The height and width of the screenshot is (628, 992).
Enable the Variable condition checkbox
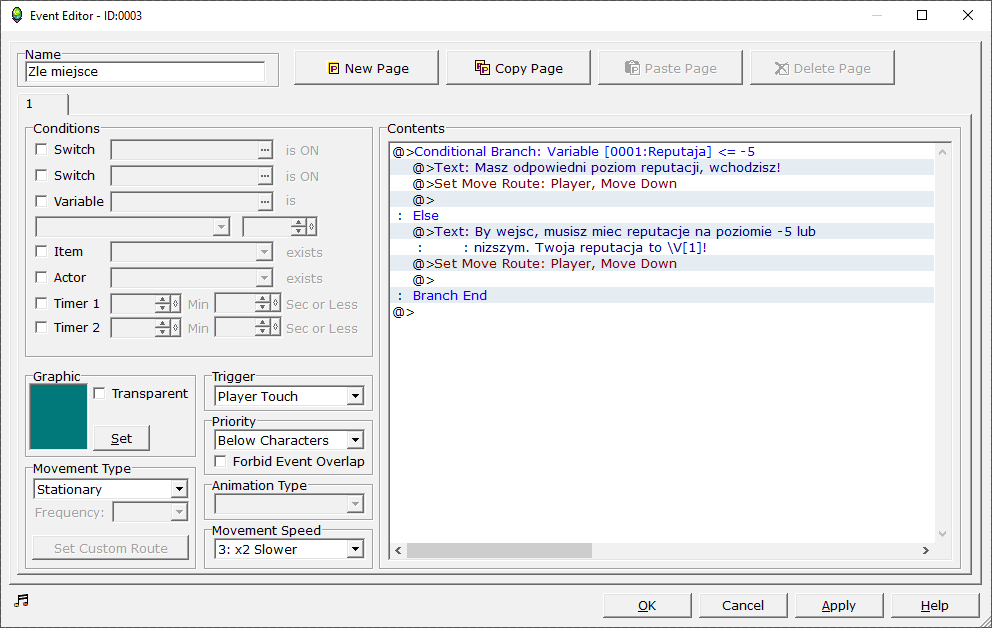coord(42,201)
